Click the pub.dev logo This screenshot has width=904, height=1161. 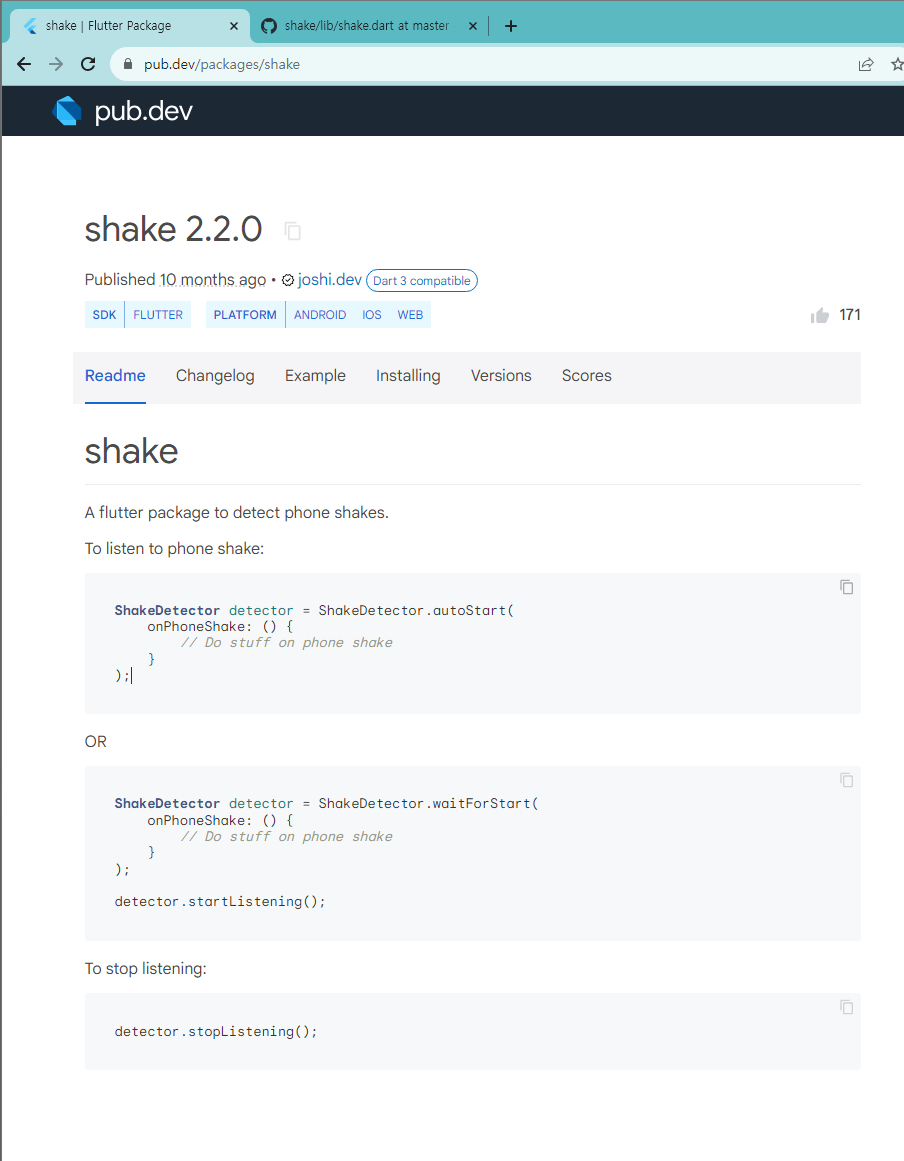(x=122, y=111)
